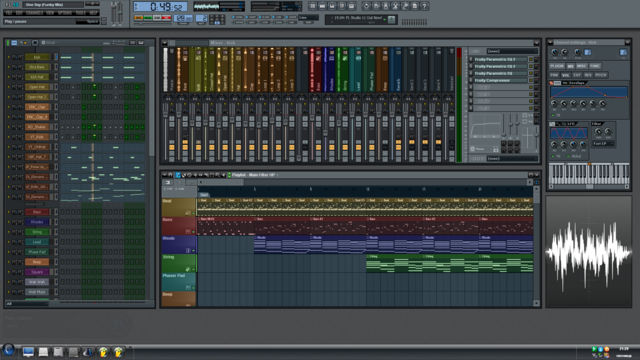This screenshot has width=640, height=360.
Task: Select the BD_Shaker channel button
Action: coord(37,127)
